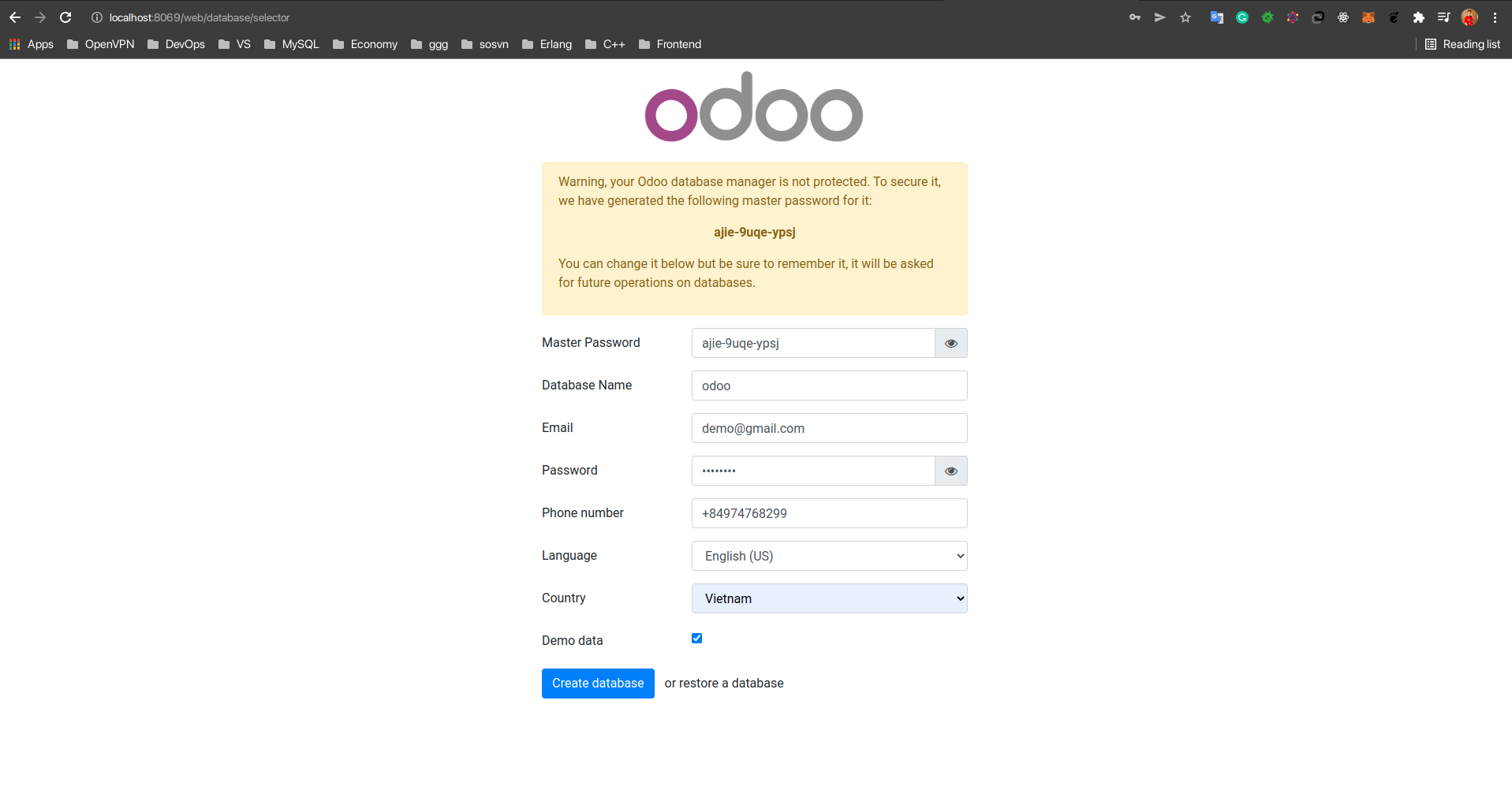Image resolution: width=1512 pixels, height=801 pixels.
Task: Focus the Password input field
Action: tap(813, 471)
